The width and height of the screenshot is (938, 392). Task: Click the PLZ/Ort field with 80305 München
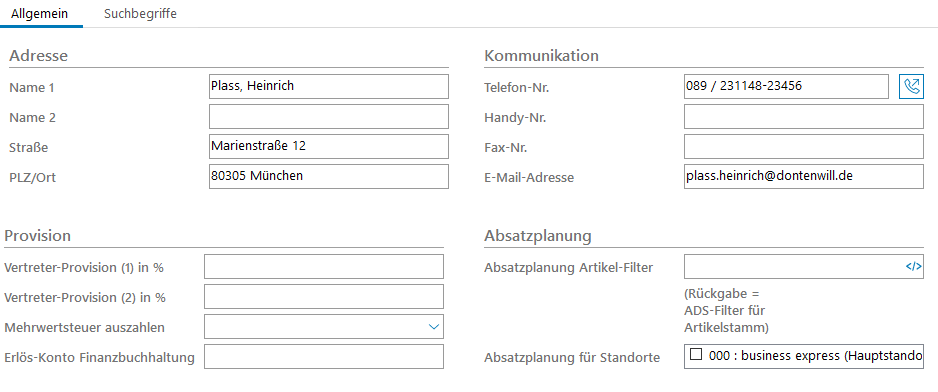pyautogui.click(x=328, y=177)
